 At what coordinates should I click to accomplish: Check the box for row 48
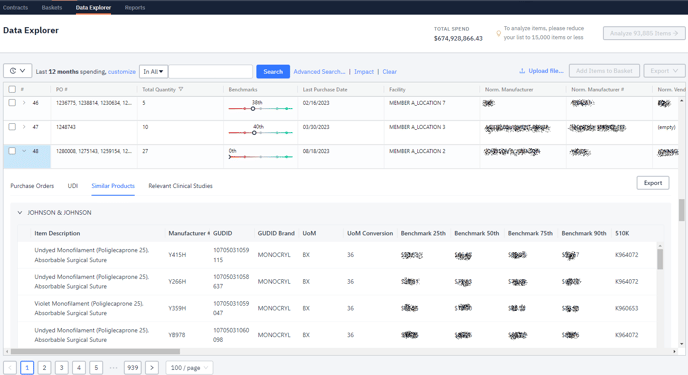point(12,151)
